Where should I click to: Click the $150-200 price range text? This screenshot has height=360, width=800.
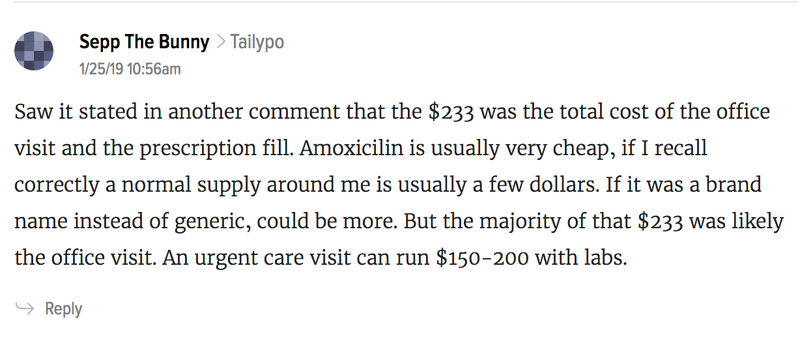tap(482, 258)
